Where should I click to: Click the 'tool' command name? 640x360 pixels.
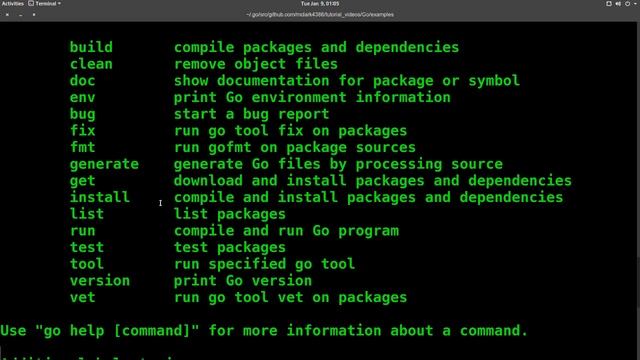pyautogui.click(x=87, y=264)
